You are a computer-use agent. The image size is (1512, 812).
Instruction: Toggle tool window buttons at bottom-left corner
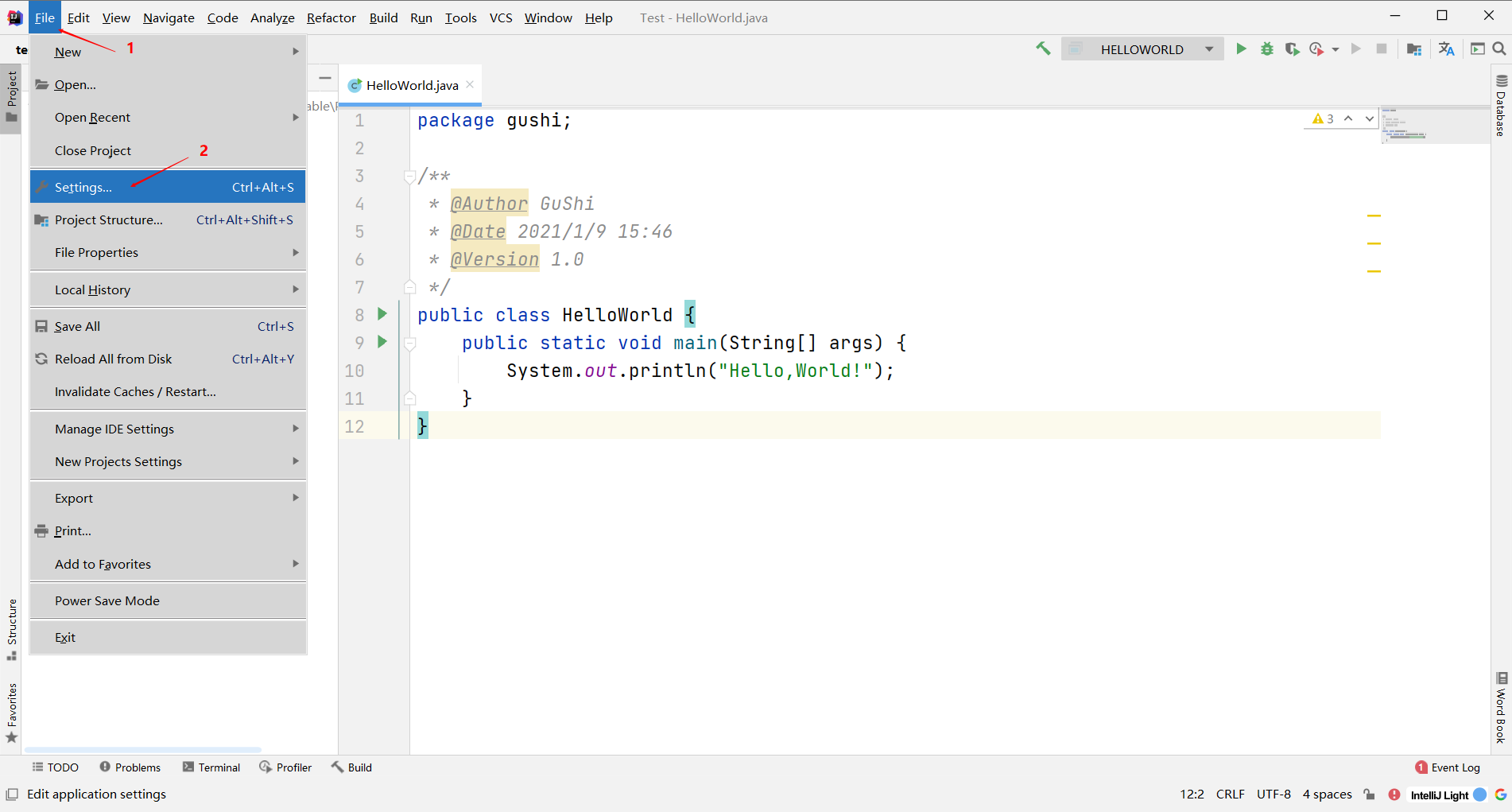point(12,795)
